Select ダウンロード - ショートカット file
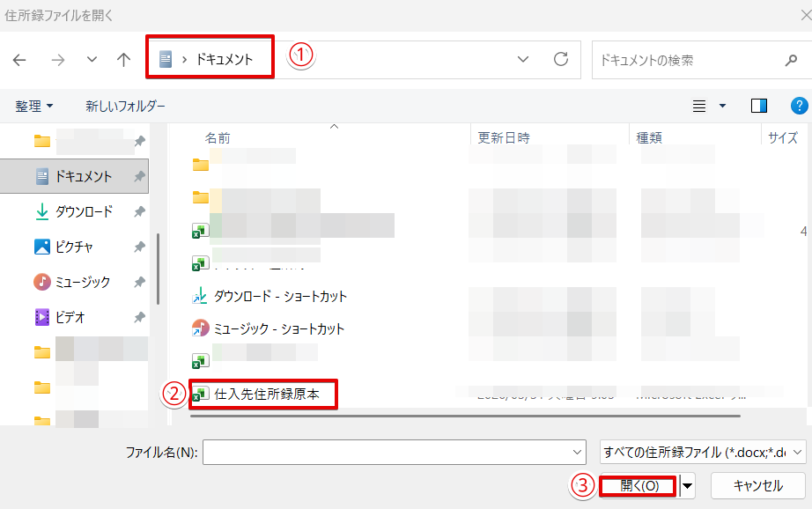Image resolution: width=812 pixels, height=509 pixels. pos(280,296)
